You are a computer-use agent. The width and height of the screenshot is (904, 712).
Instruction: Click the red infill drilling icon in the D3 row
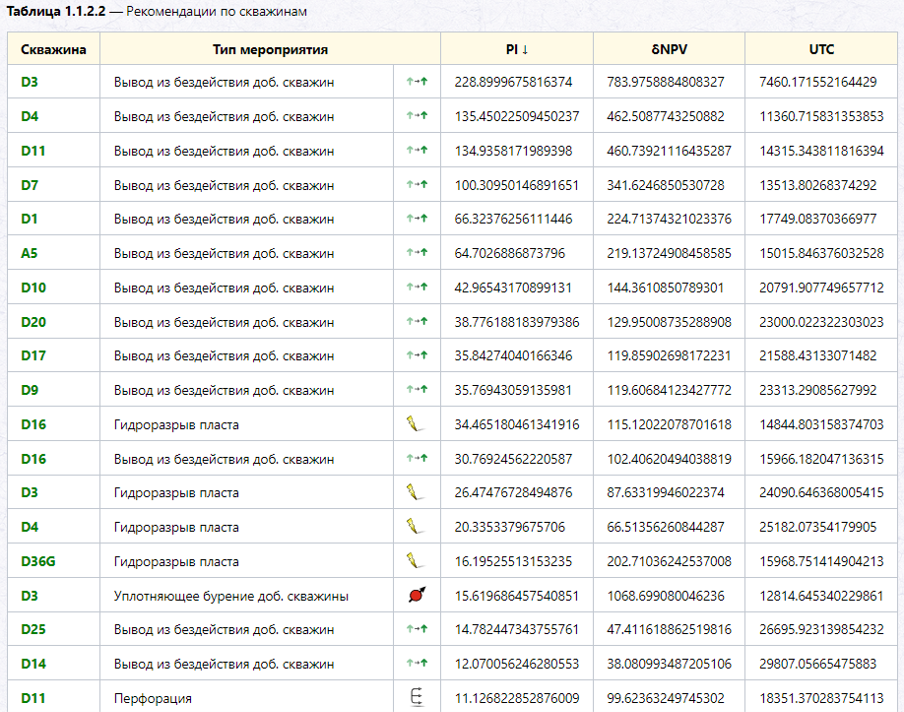click(x=417, y=595)
